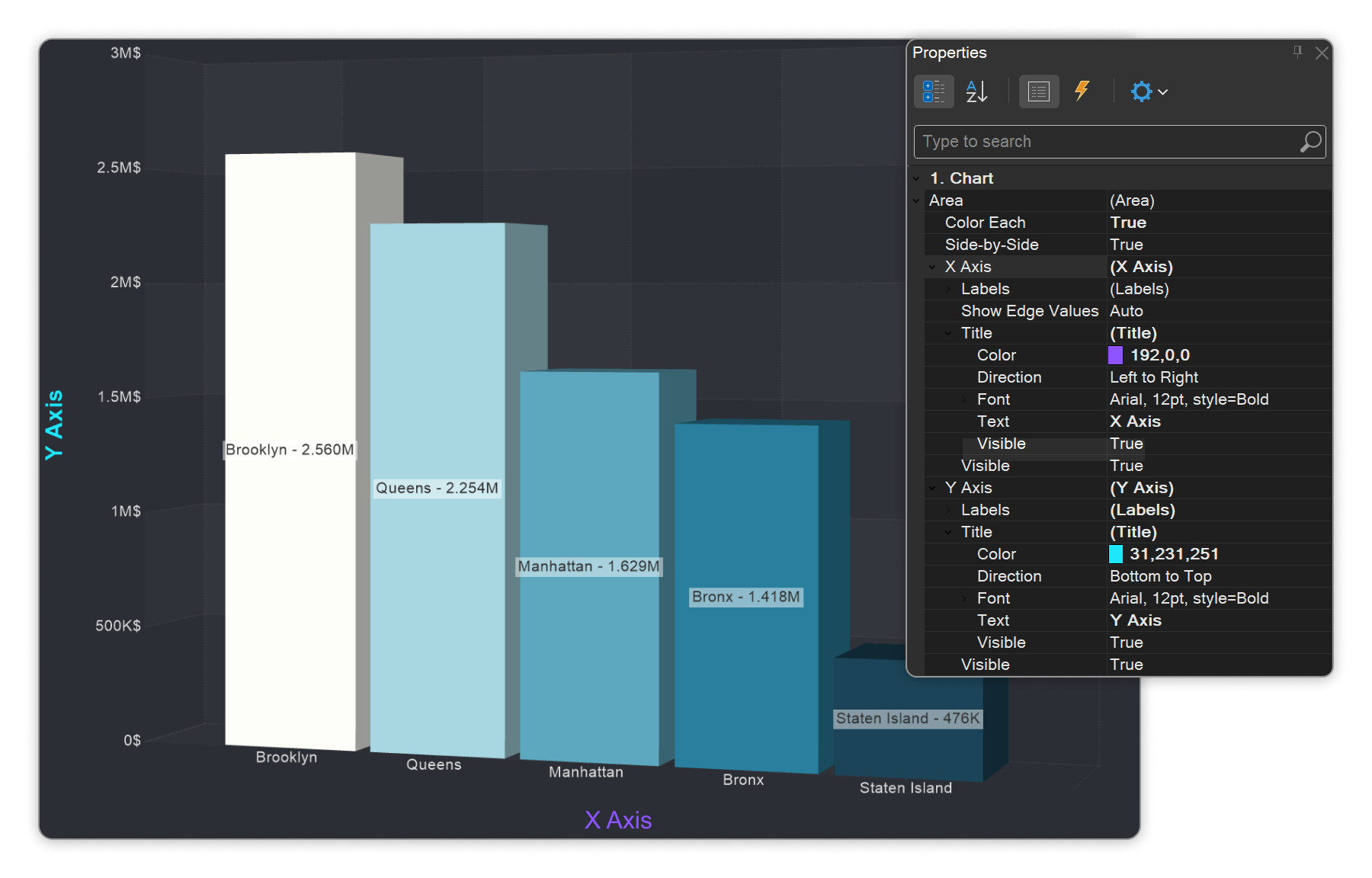Screen dimensions: 1372x878
Task: Click the purple X Axis chart title
Action: point(618,820)
